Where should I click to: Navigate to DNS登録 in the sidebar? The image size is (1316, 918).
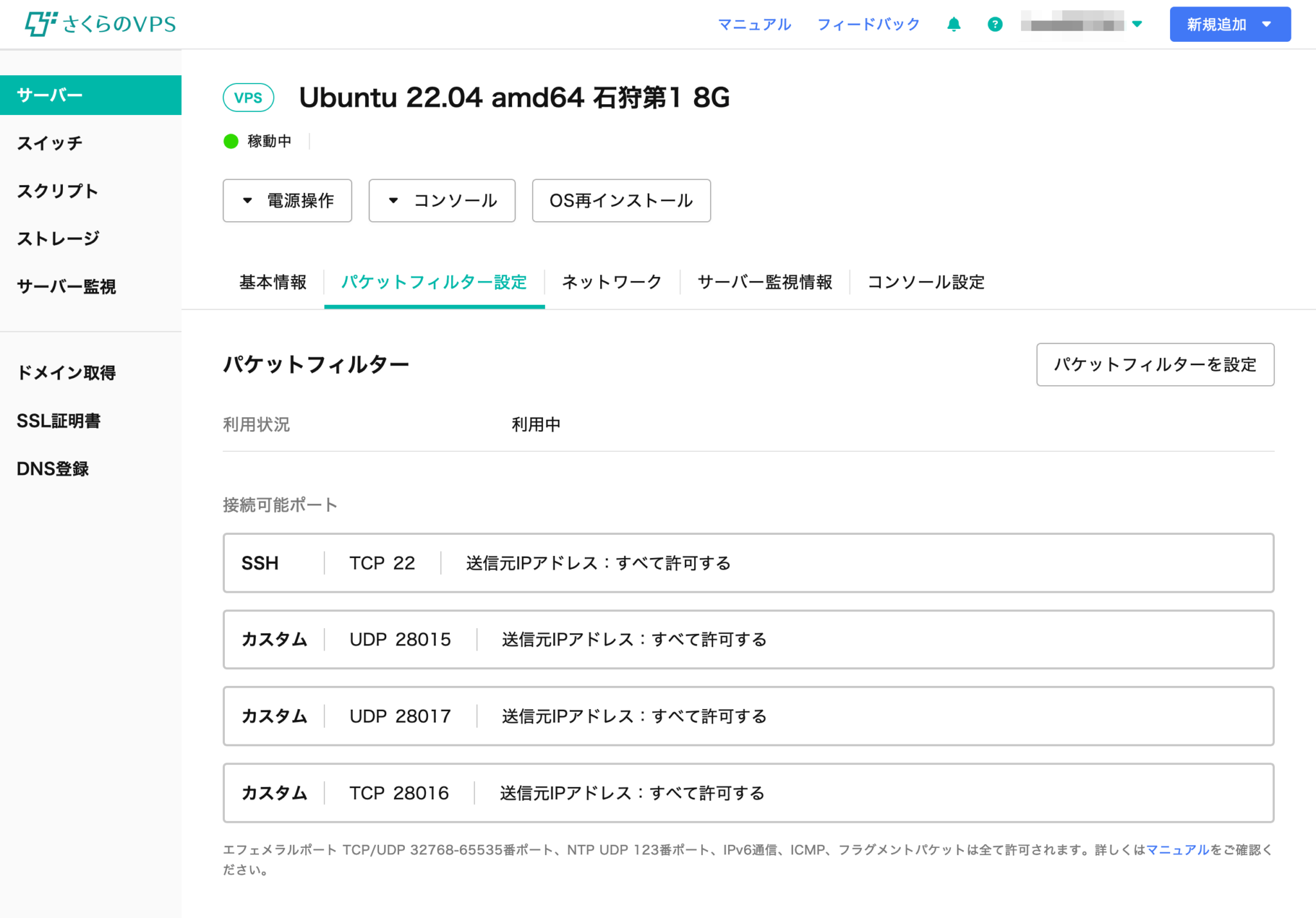coord(53,469)
